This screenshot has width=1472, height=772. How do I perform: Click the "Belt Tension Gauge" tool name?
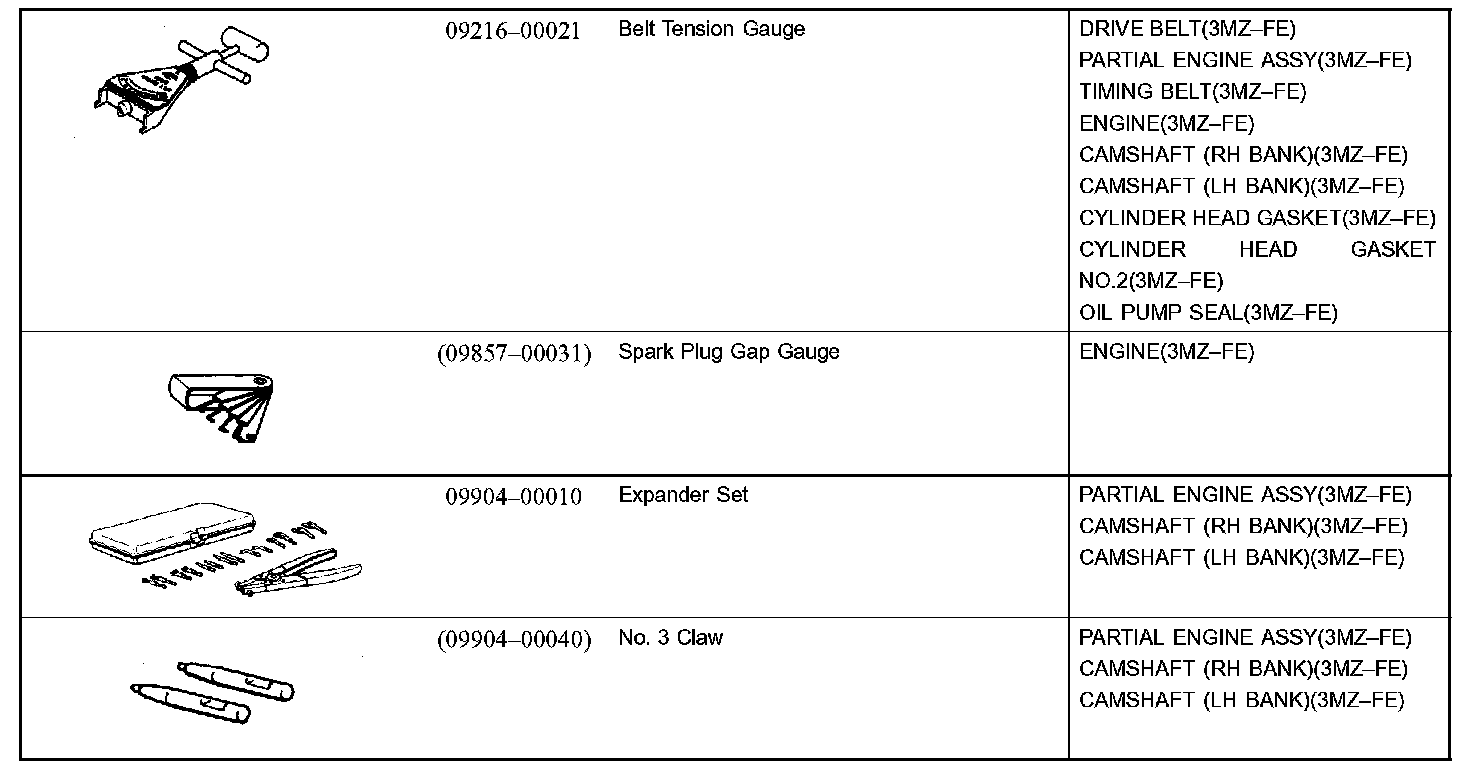(711, 29)
